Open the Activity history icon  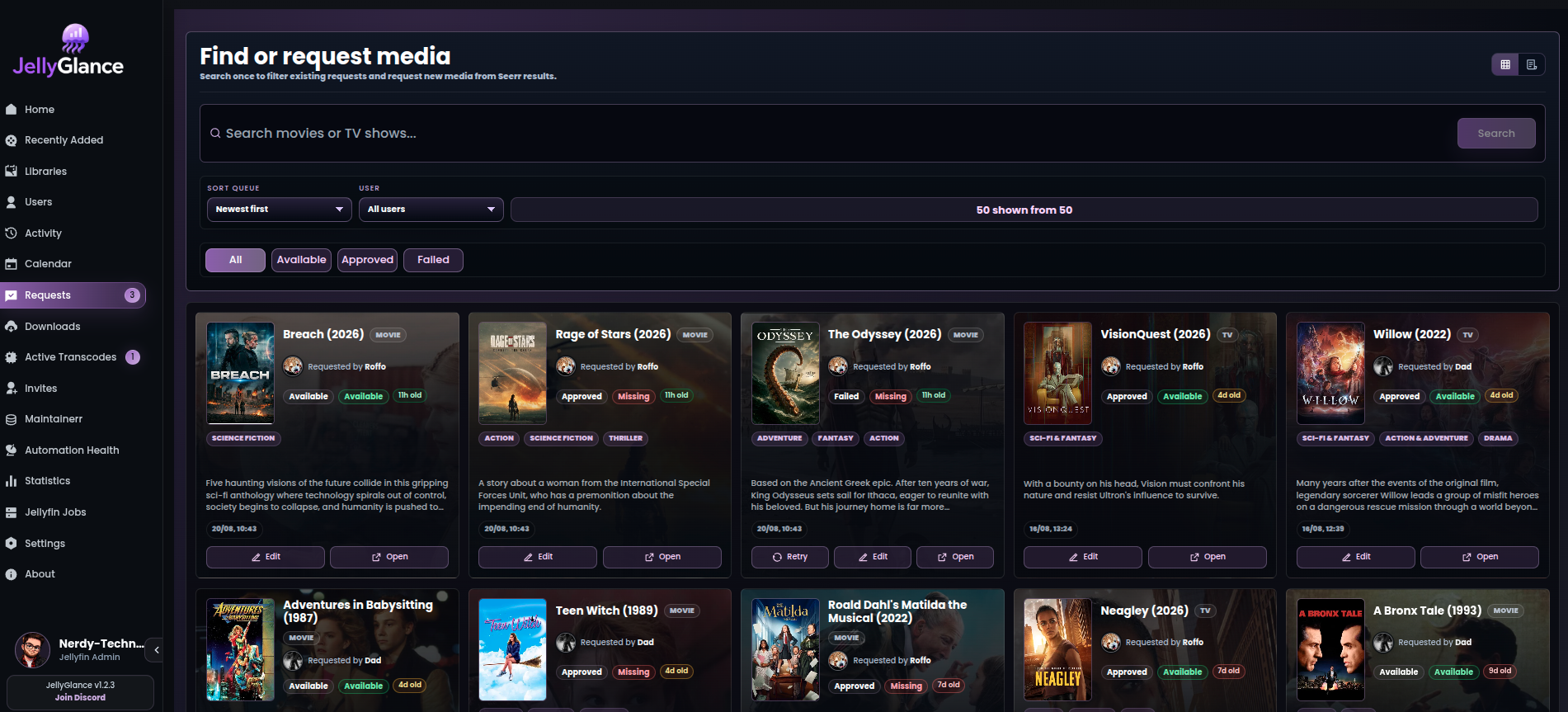pyautogui.click(x=12, y=233)
